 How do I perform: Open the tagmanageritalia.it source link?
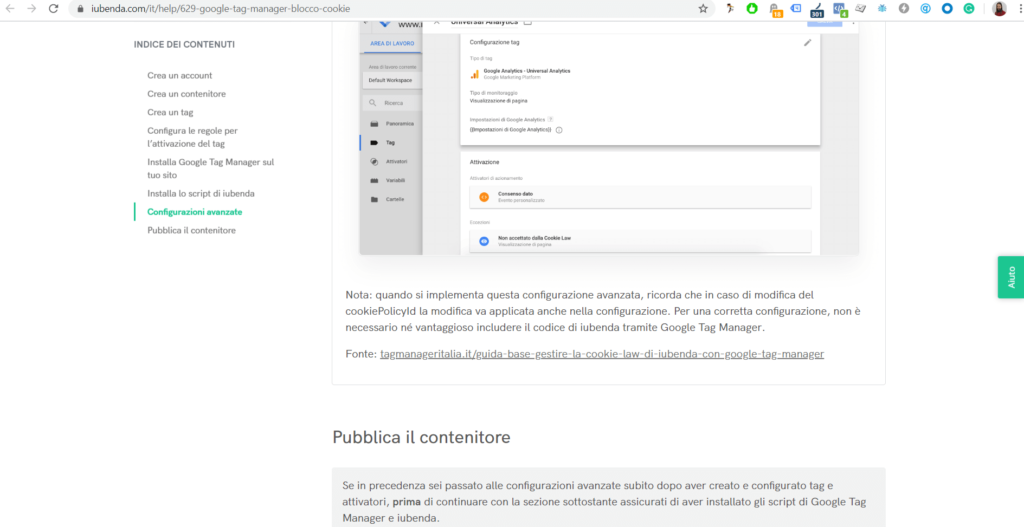click(x=601, y=354)
